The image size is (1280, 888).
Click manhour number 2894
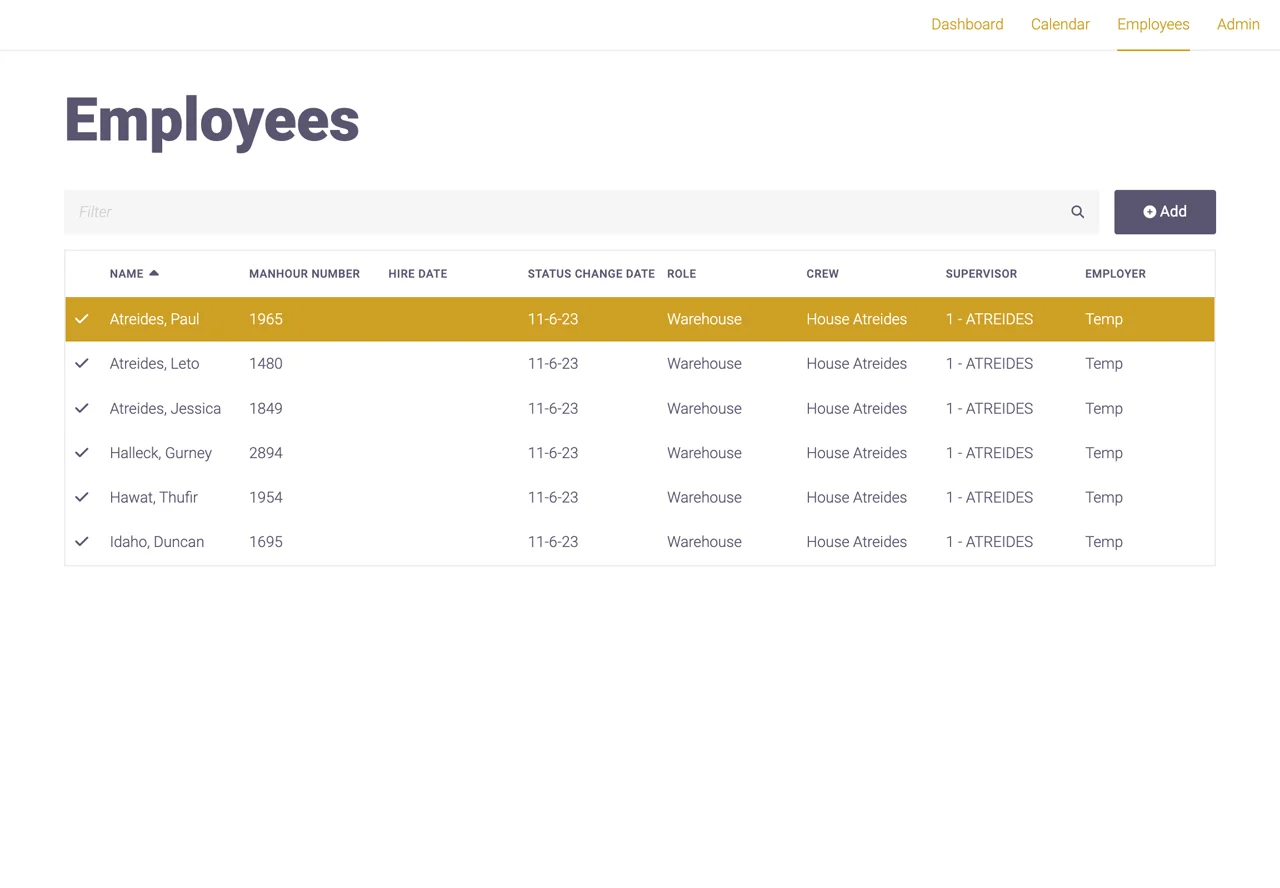click(x=266, y=452)
